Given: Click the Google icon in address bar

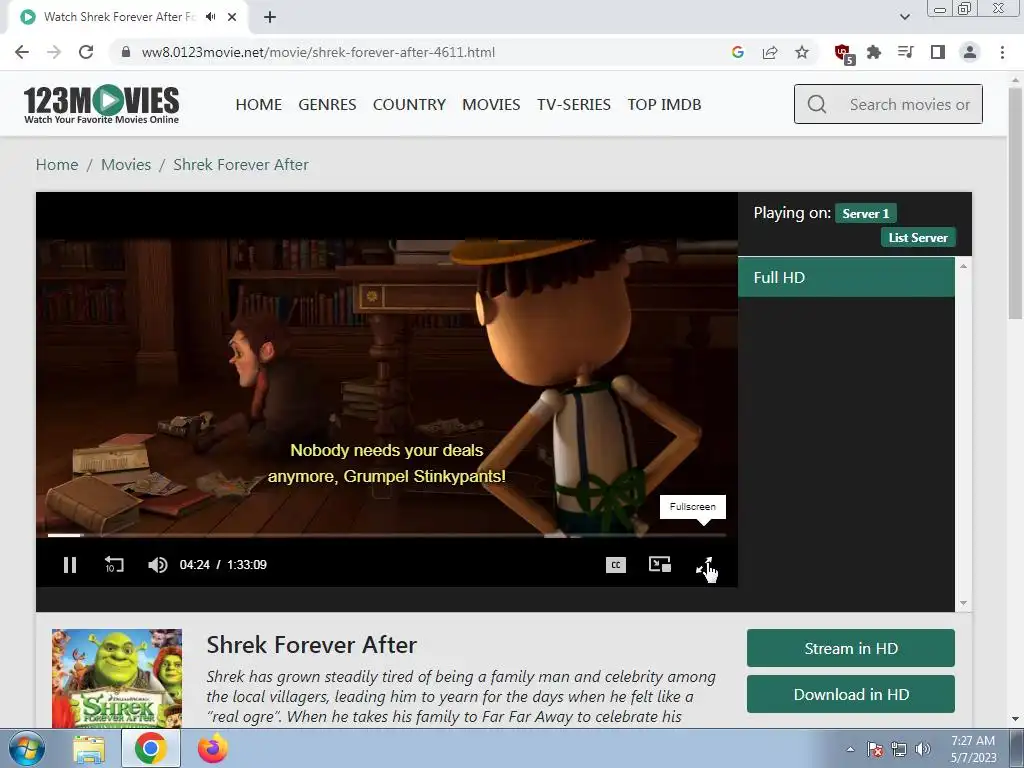Looking at the screenshot, I should (x=738, y=52).
